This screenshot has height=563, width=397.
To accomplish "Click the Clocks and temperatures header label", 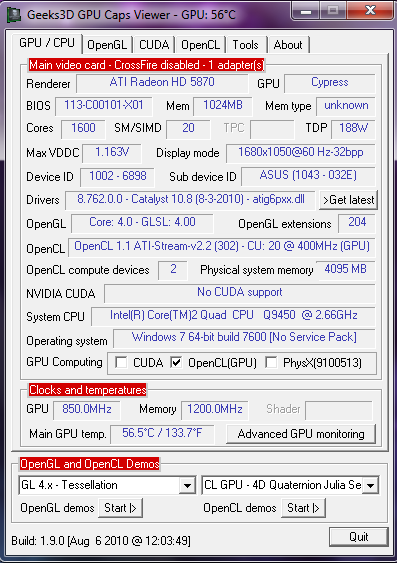I will (88, 390).
